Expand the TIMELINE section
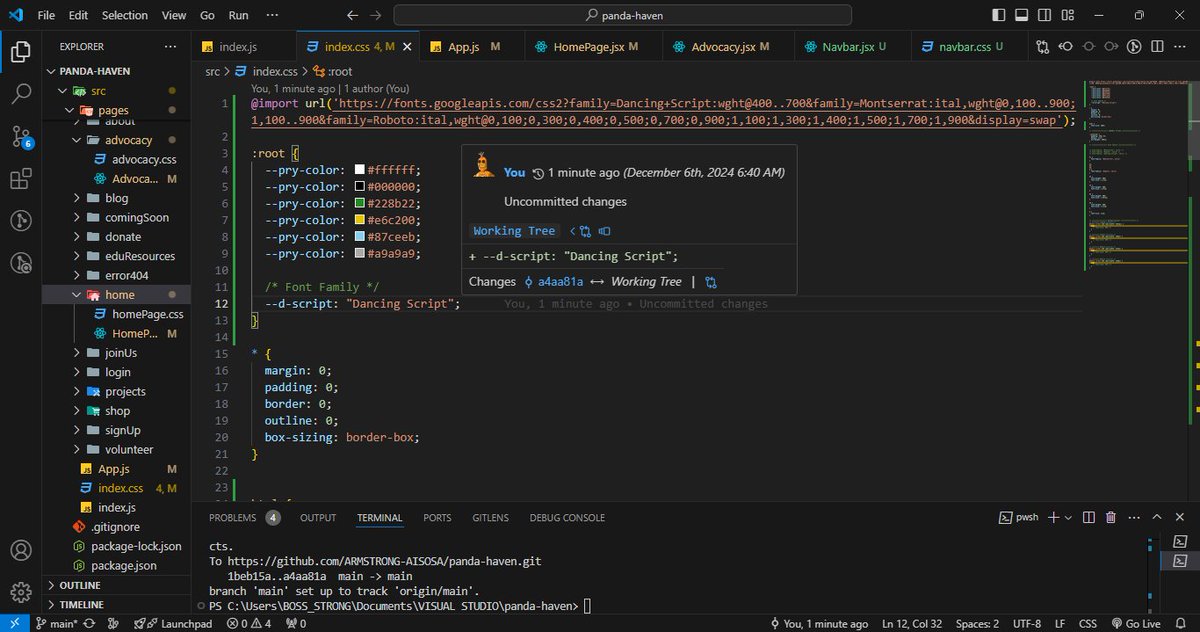Screen dimensions: 1200x632 (116, 605)
